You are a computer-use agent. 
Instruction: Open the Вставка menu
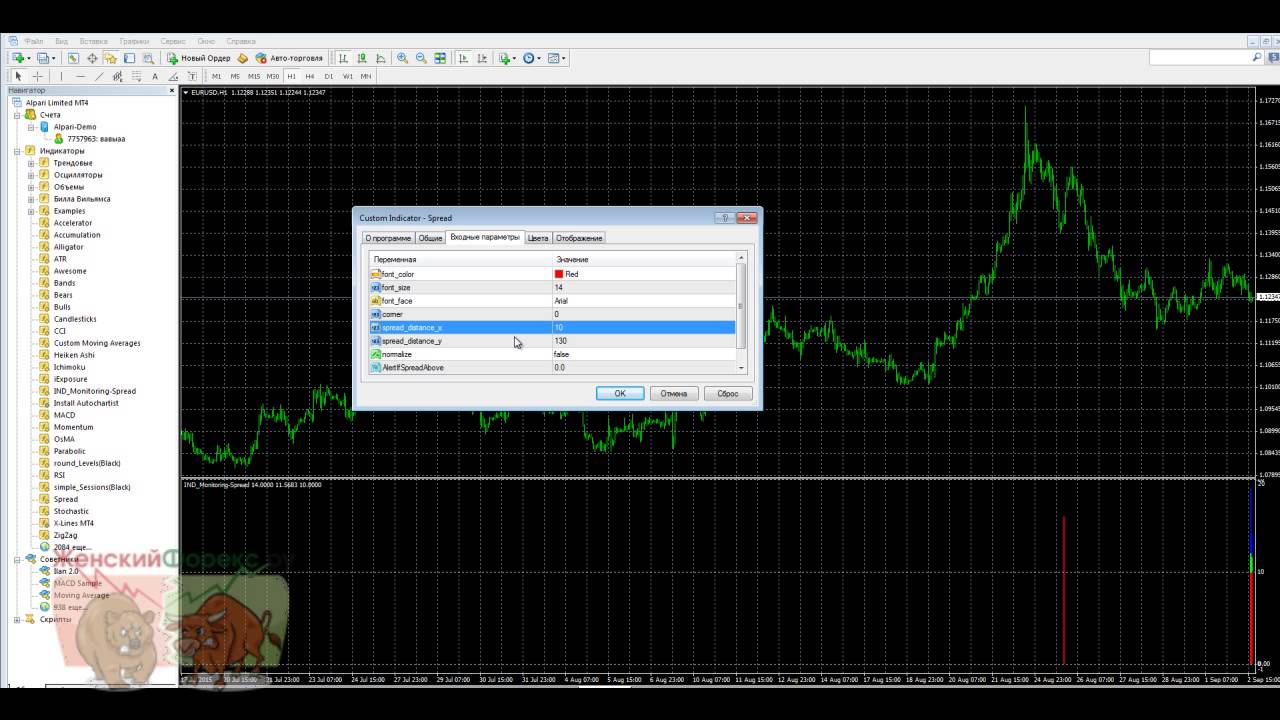[93, 41]
